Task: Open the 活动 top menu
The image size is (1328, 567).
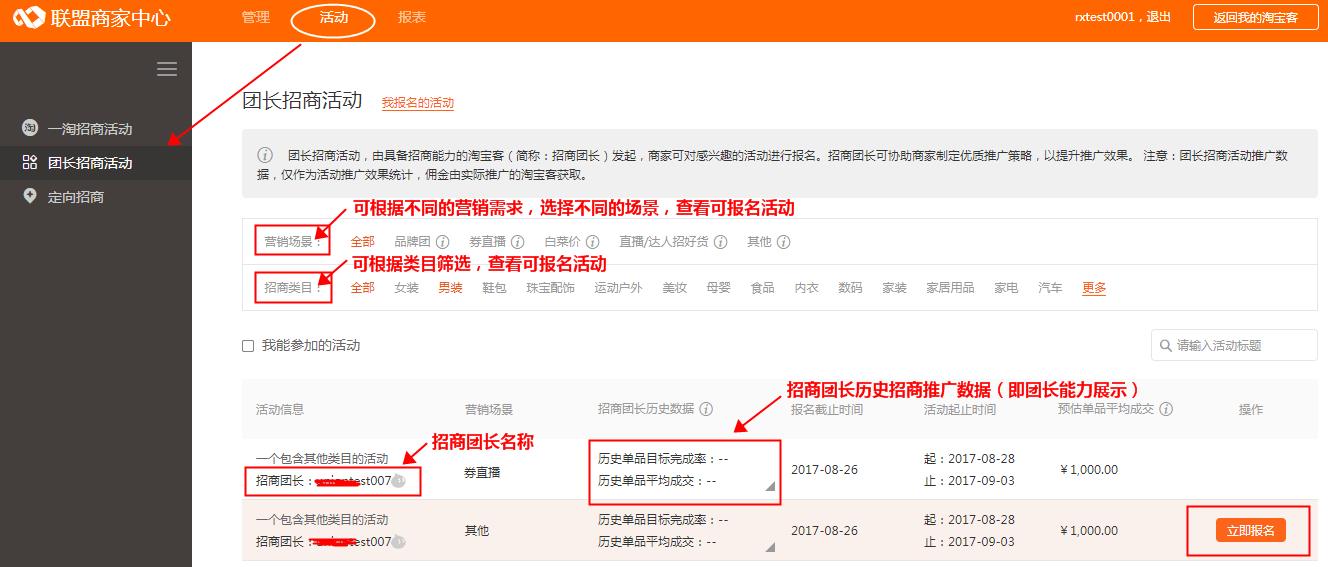Action: coord(334,18)
